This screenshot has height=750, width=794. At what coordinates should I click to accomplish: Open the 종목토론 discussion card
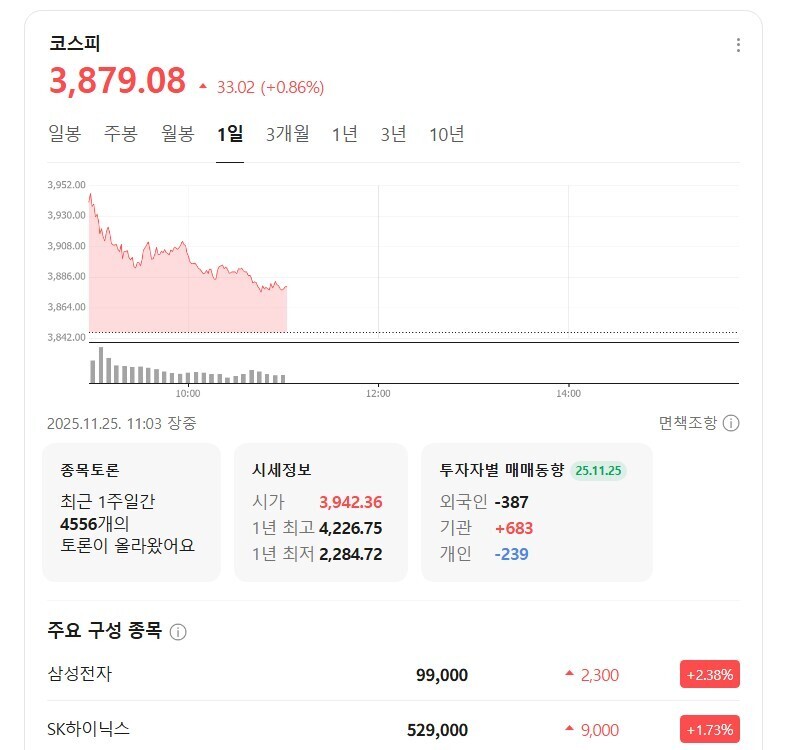tap(132, 512)
